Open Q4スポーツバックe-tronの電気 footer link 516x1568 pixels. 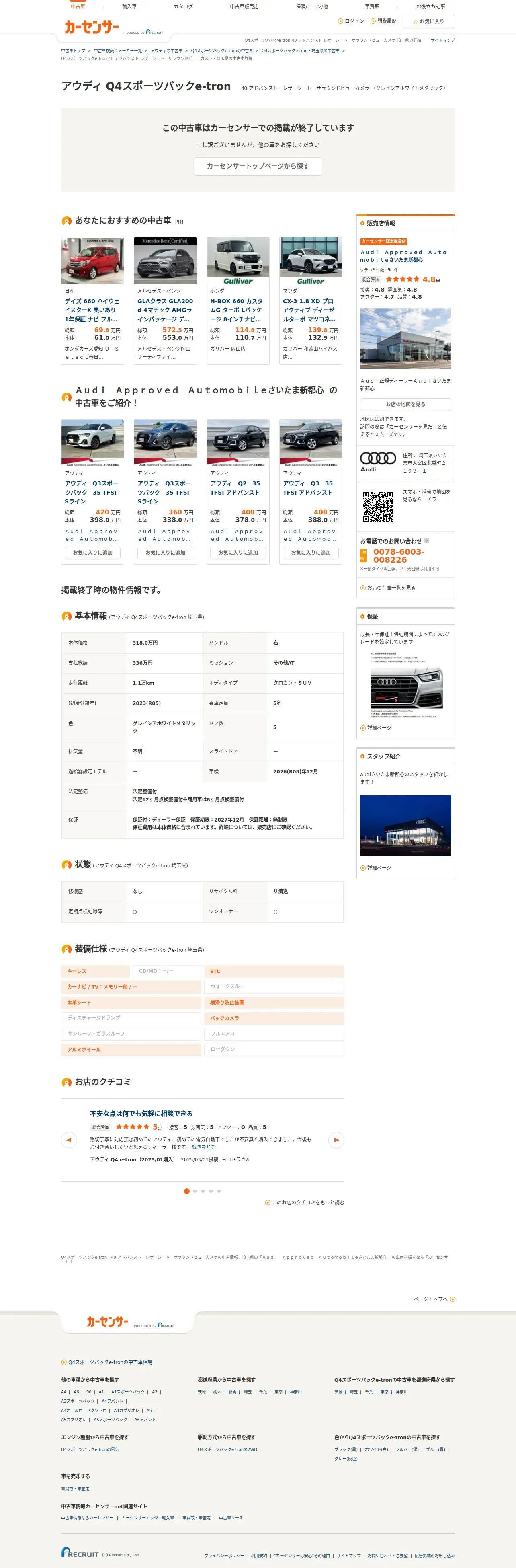(90, 1449)
